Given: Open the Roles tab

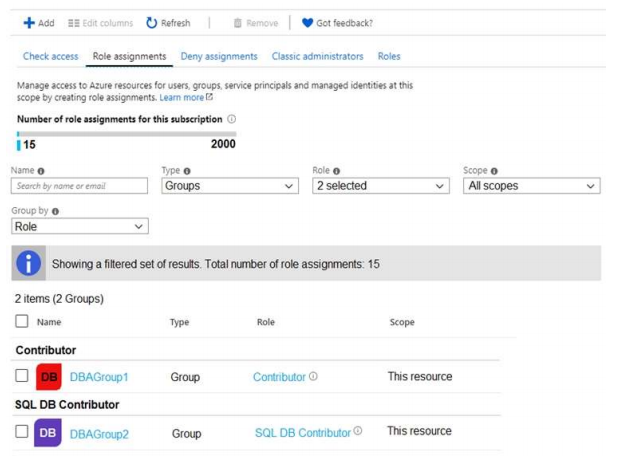Looking at the screenshot, I should (389, 56).
